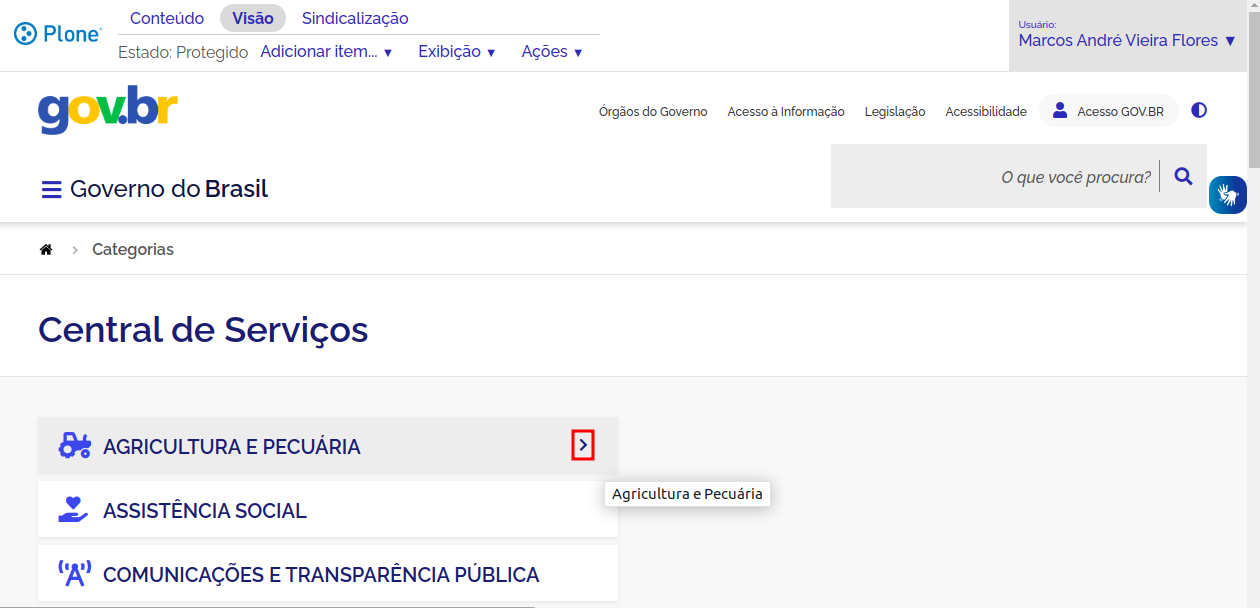Click the 'O que você procura?' search field
The height and width of the screenshot is (608, 1260).
click(x=1000, y=177)
